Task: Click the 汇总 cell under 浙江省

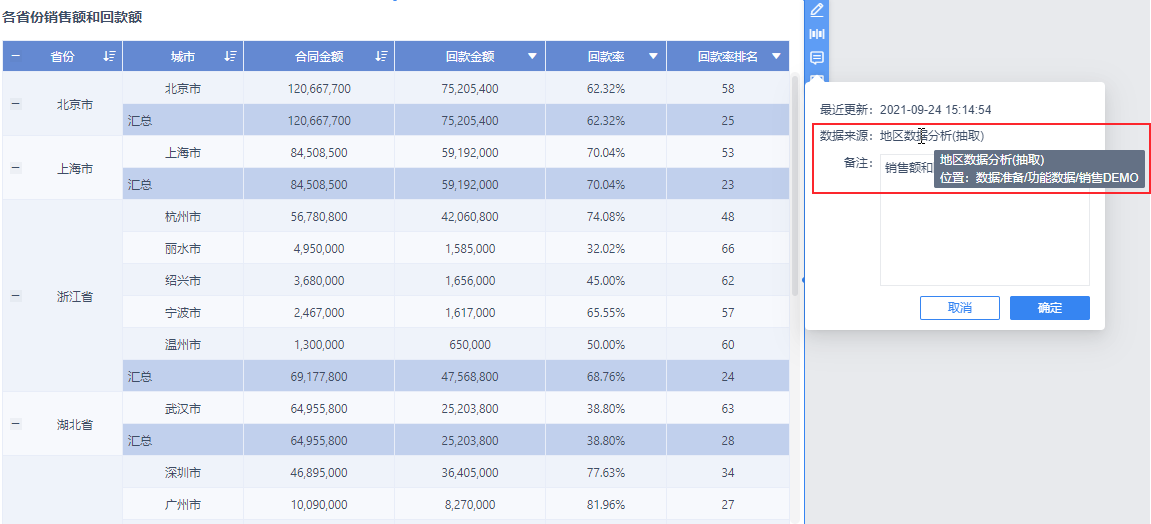Action: 184,376
